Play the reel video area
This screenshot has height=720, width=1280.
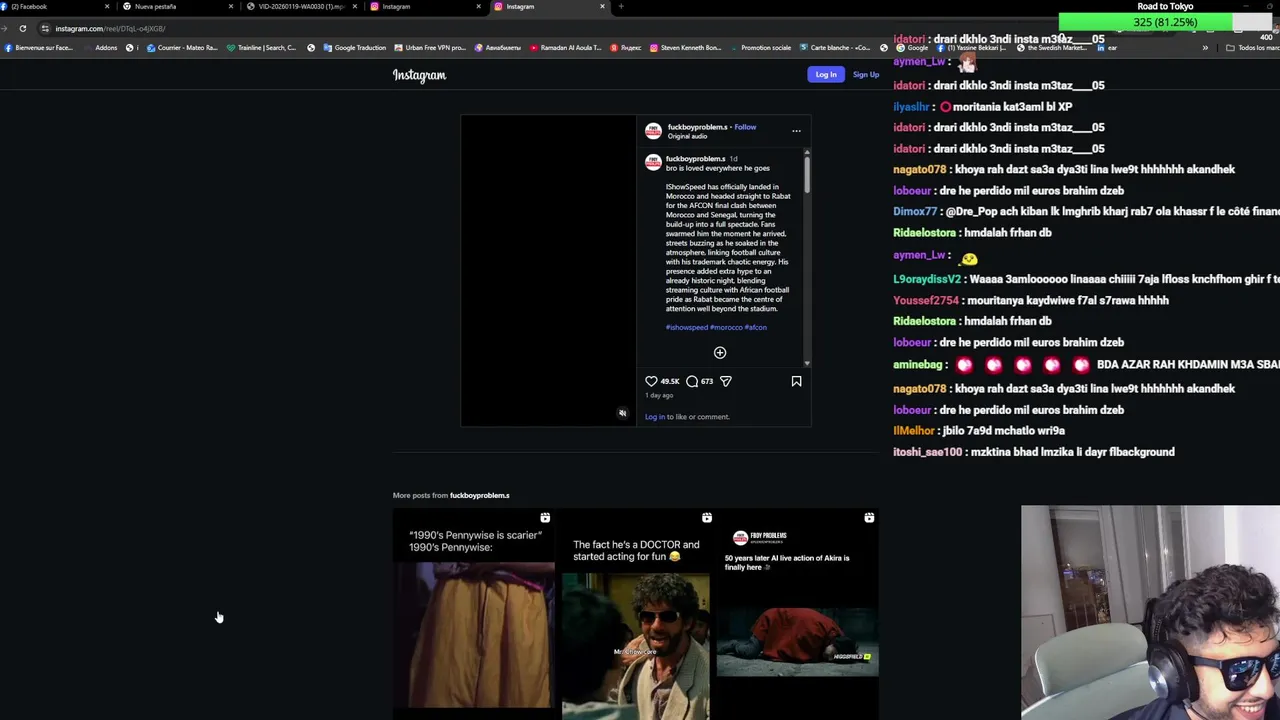(548, 271)
